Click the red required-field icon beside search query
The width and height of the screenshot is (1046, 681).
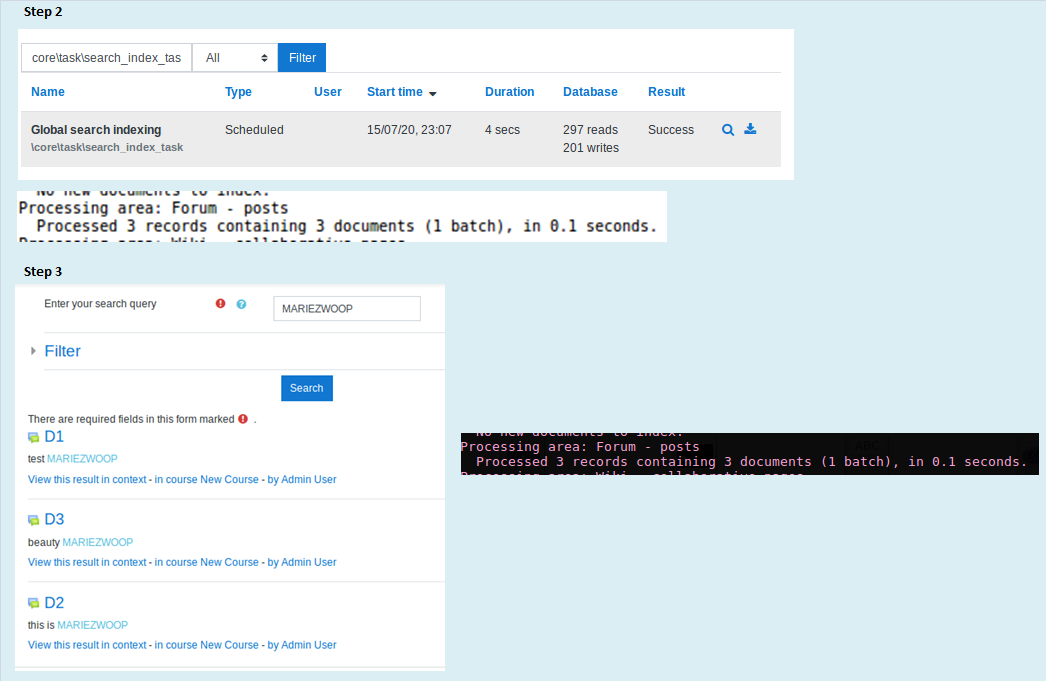(220, 303)
